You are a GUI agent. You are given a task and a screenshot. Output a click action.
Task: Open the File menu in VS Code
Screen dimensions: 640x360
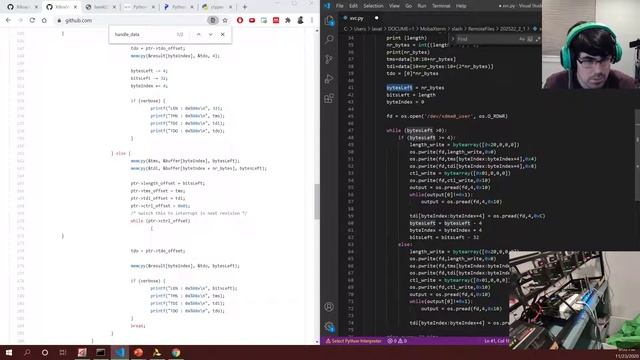pyautogui.click(x=340, y=6)
